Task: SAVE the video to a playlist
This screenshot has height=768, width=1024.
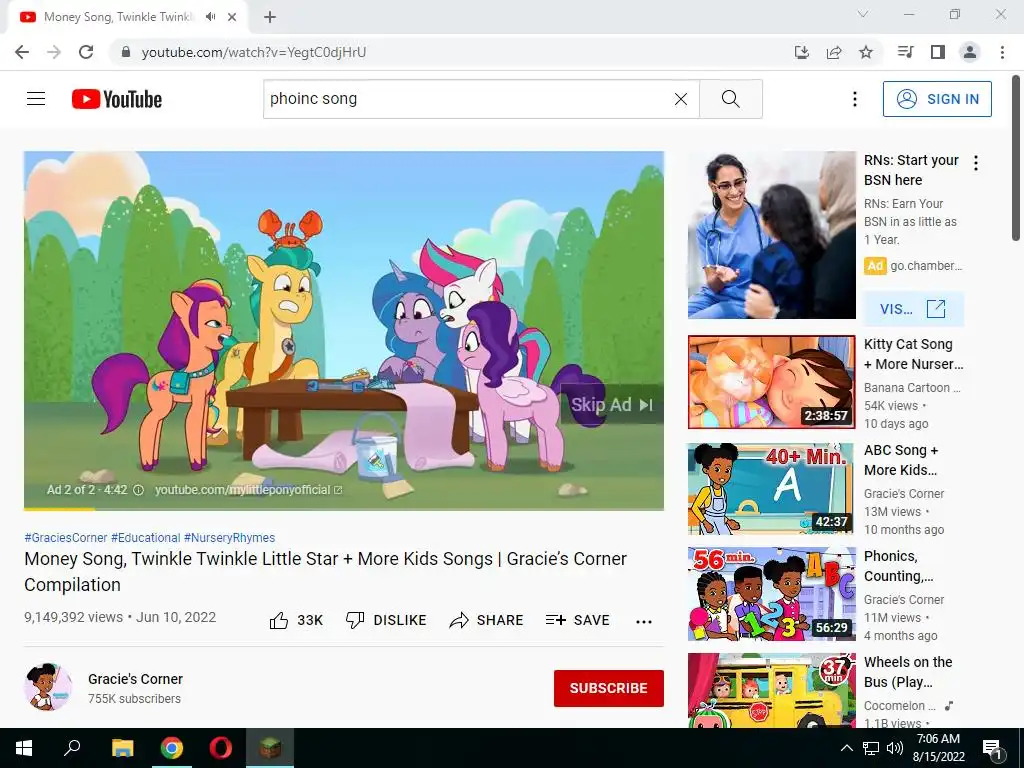Action: pyautogui.click(x=577, y=620)
